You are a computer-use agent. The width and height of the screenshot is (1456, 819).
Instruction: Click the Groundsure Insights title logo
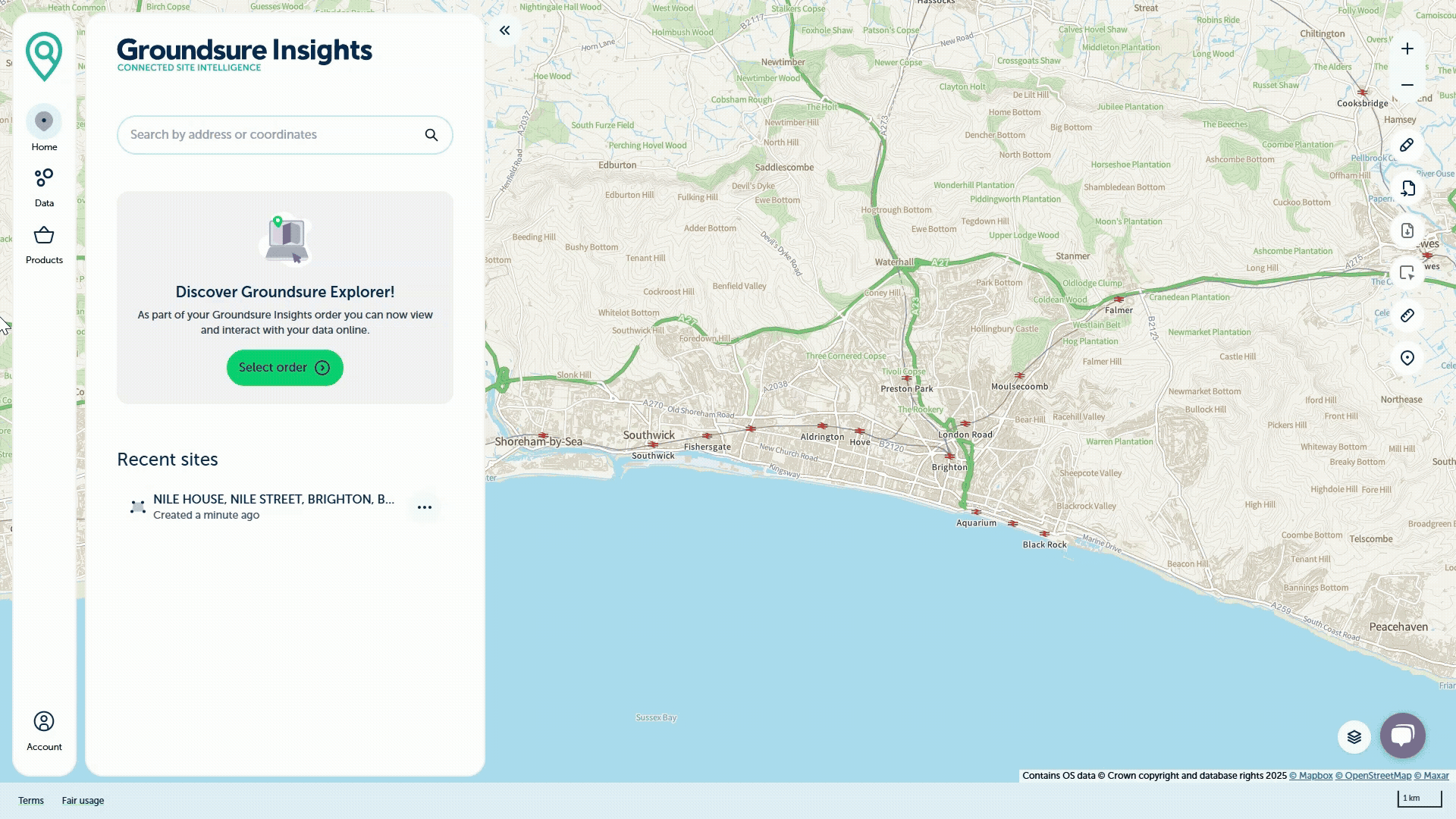click(x=244, y=55)
